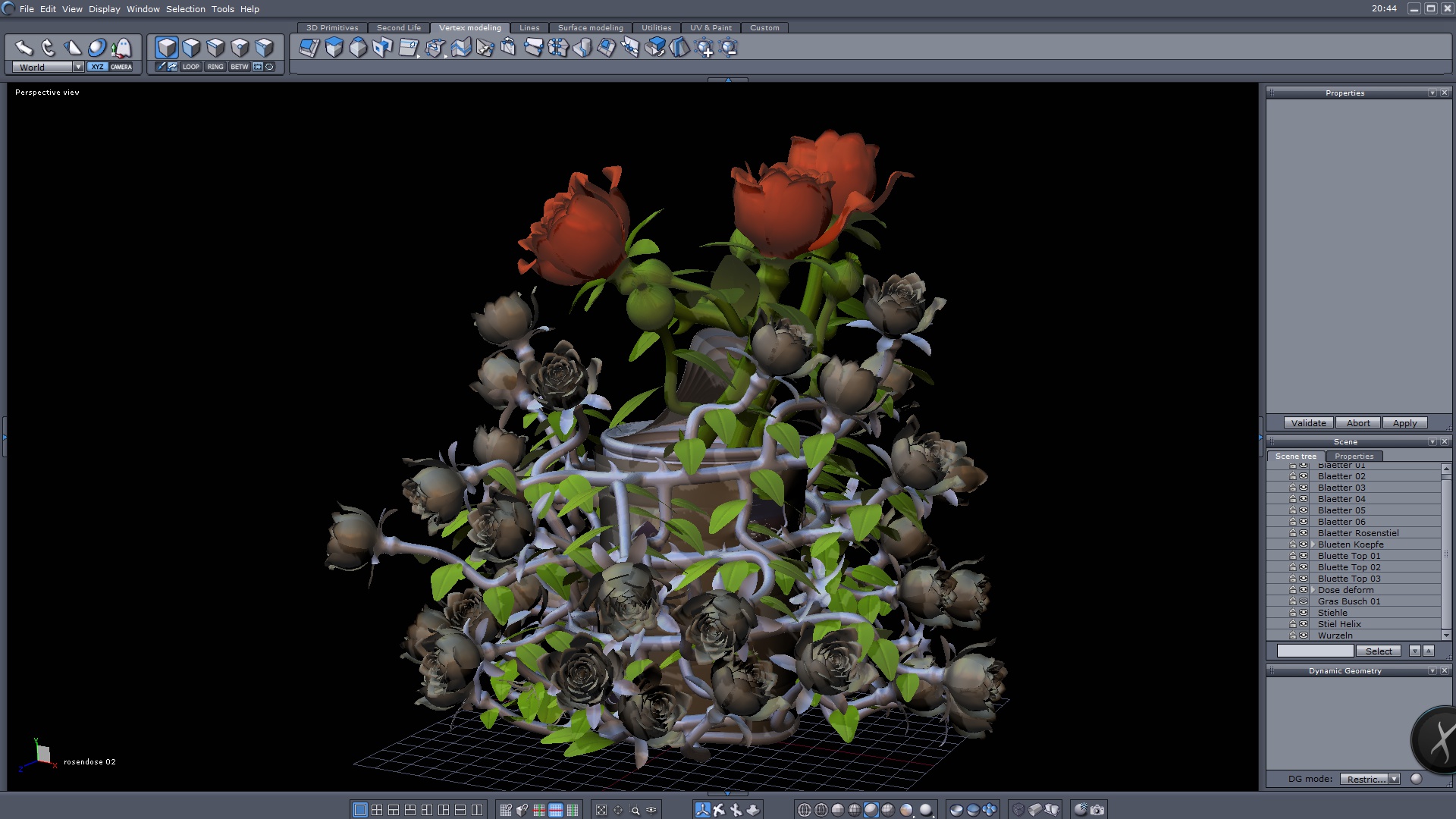Open the DG mode Restric dropdown
The width and height of the screenshot is (1456, 819).
1394,779
